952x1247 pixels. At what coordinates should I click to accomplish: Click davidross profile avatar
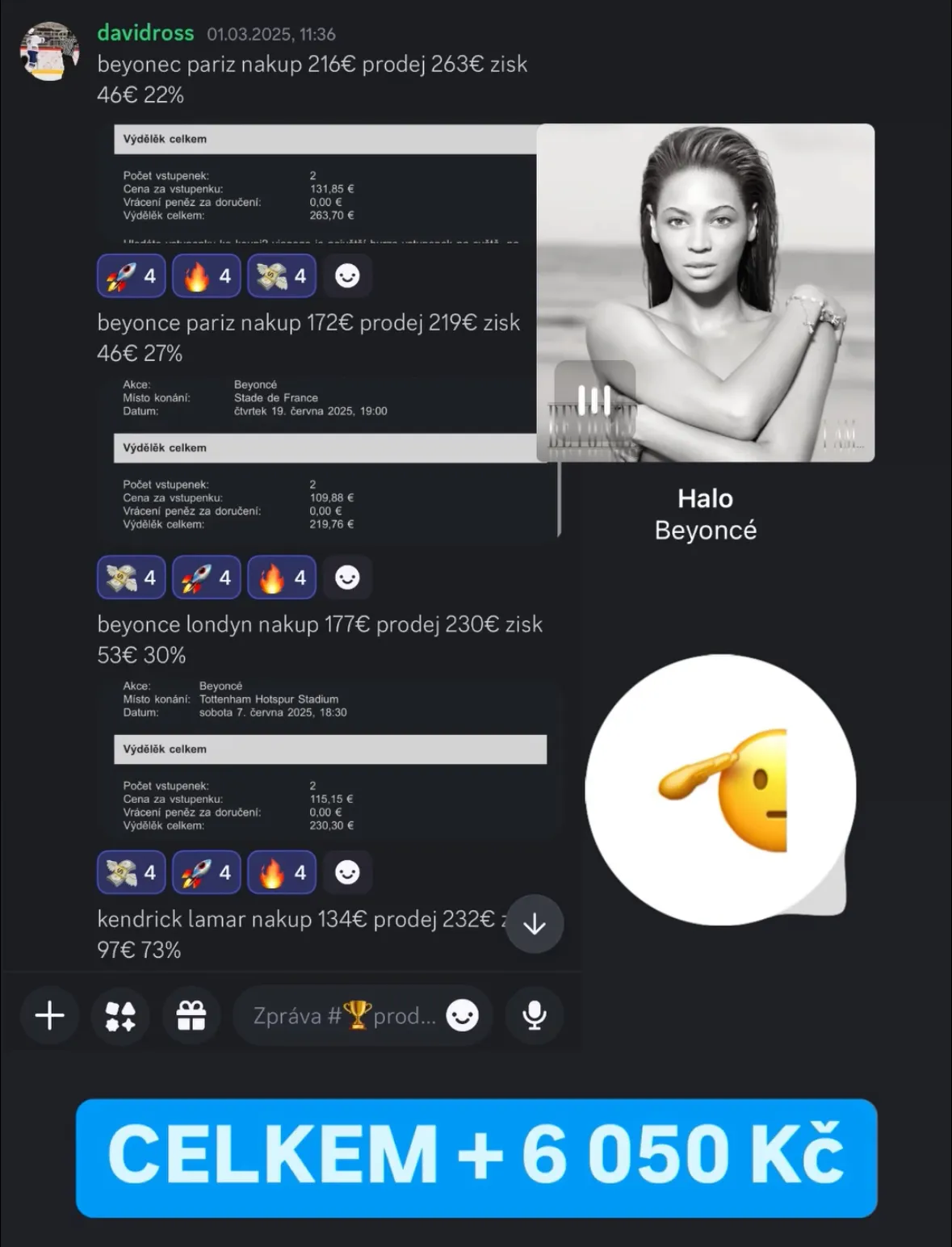(x=50, y=51)
